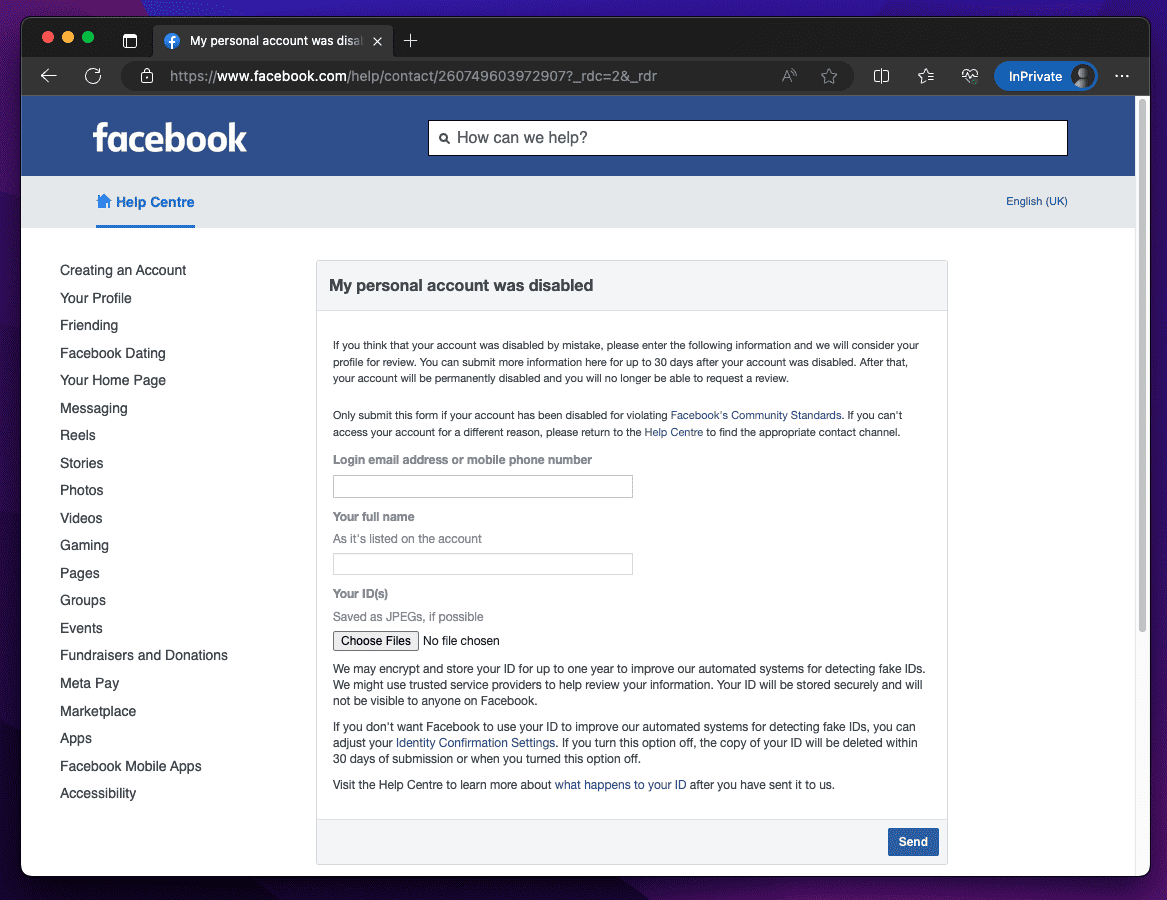Viewport: 1167px width, 900px height.
Task: Open the Favorites list icon
Action: pos(926,76)
